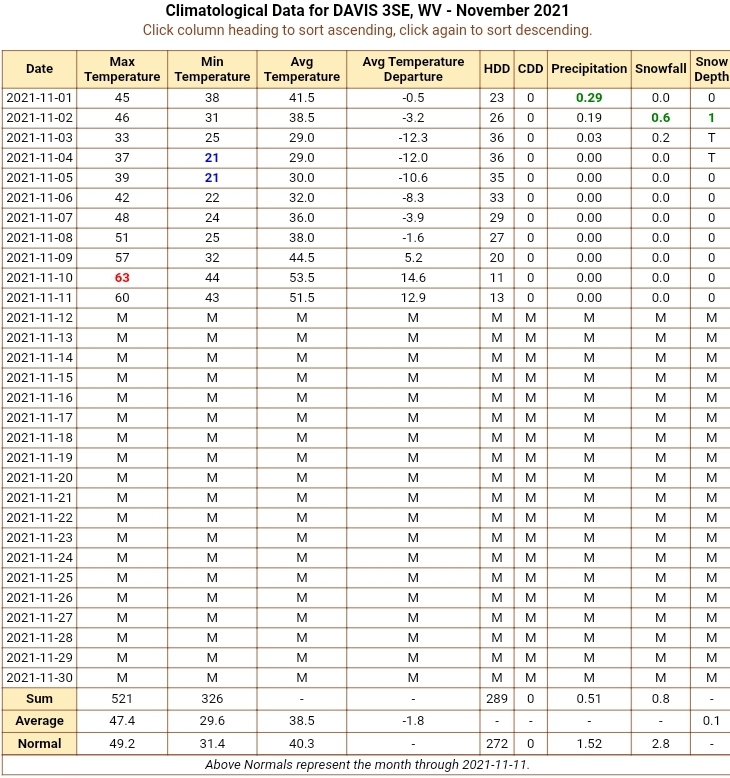Click the date cell 2021-11-05
730x778 pixels.
coord(39,178)
